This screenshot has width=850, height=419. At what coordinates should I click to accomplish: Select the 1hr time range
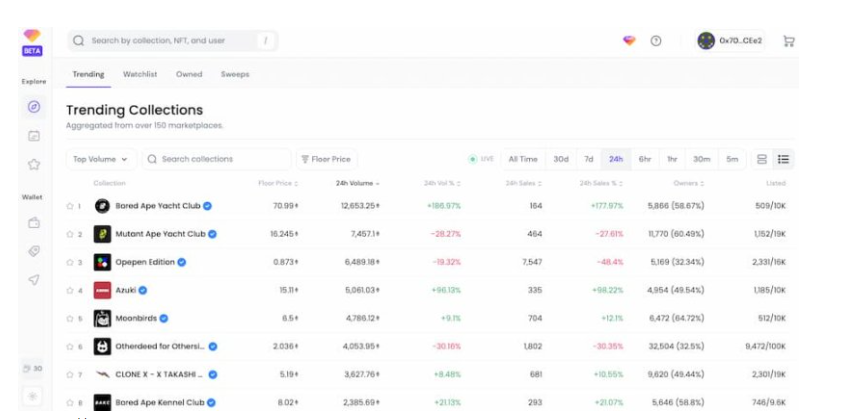[672, 159]
